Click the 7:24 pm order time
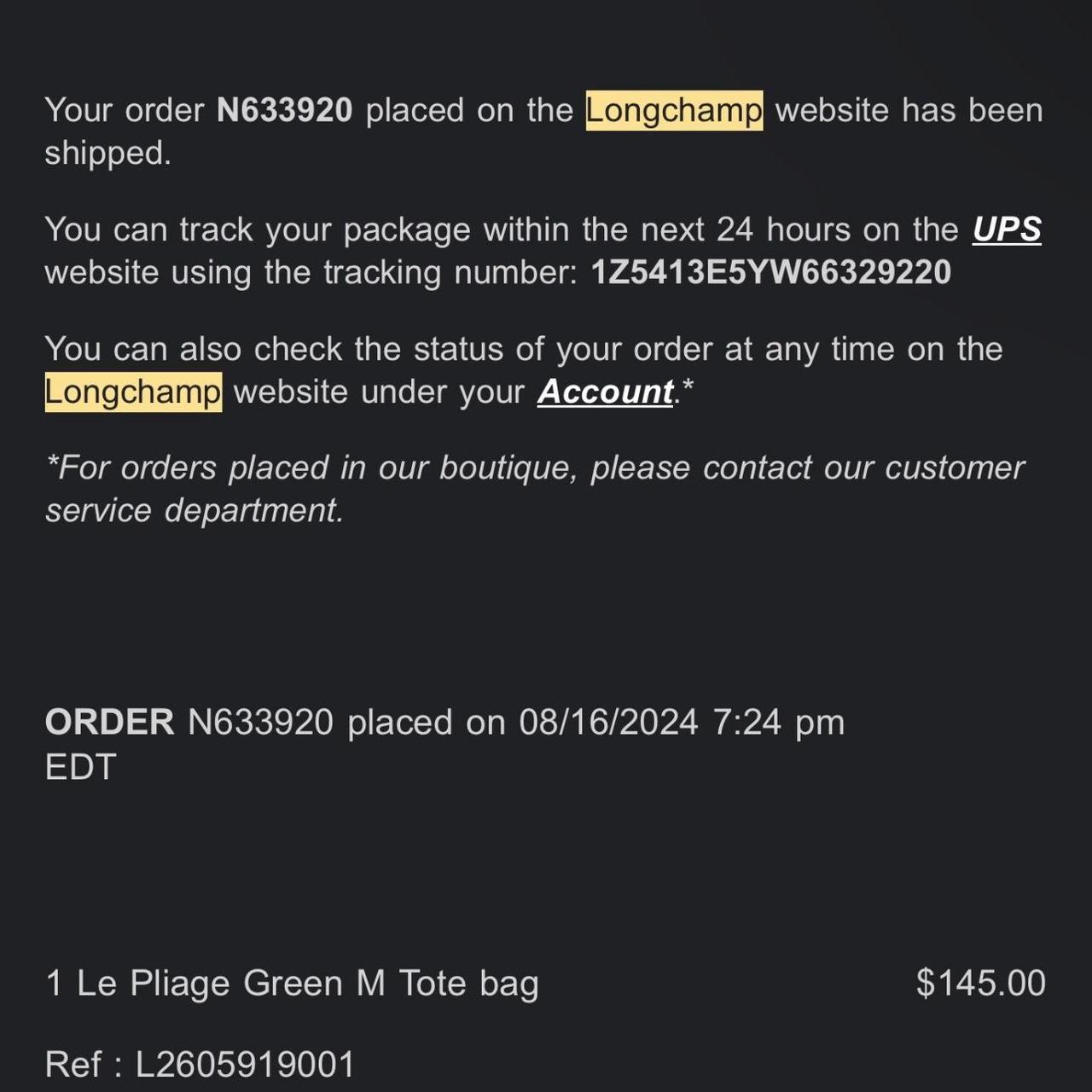The image size is (1092, 1092). [x=778, y=723]
